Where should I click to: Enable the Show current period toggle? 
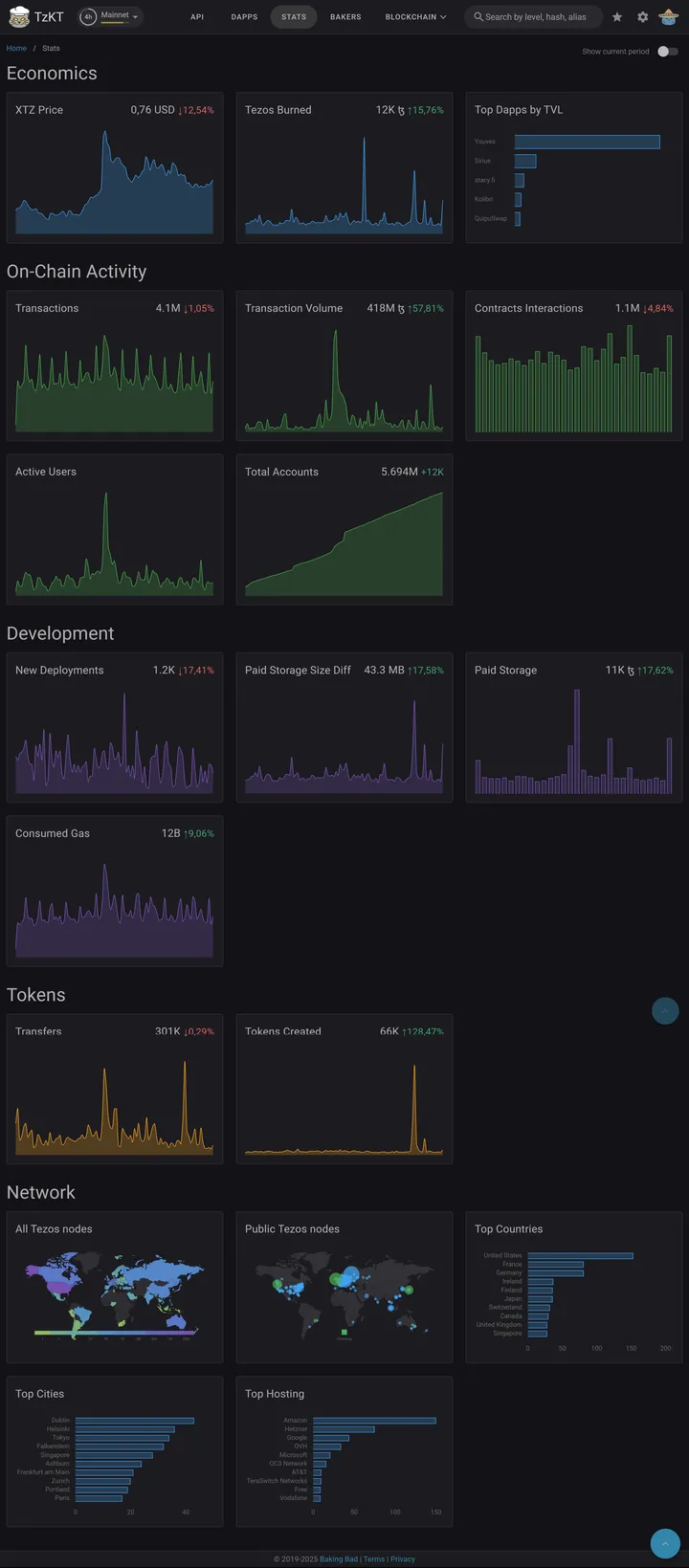pos(667,52)
